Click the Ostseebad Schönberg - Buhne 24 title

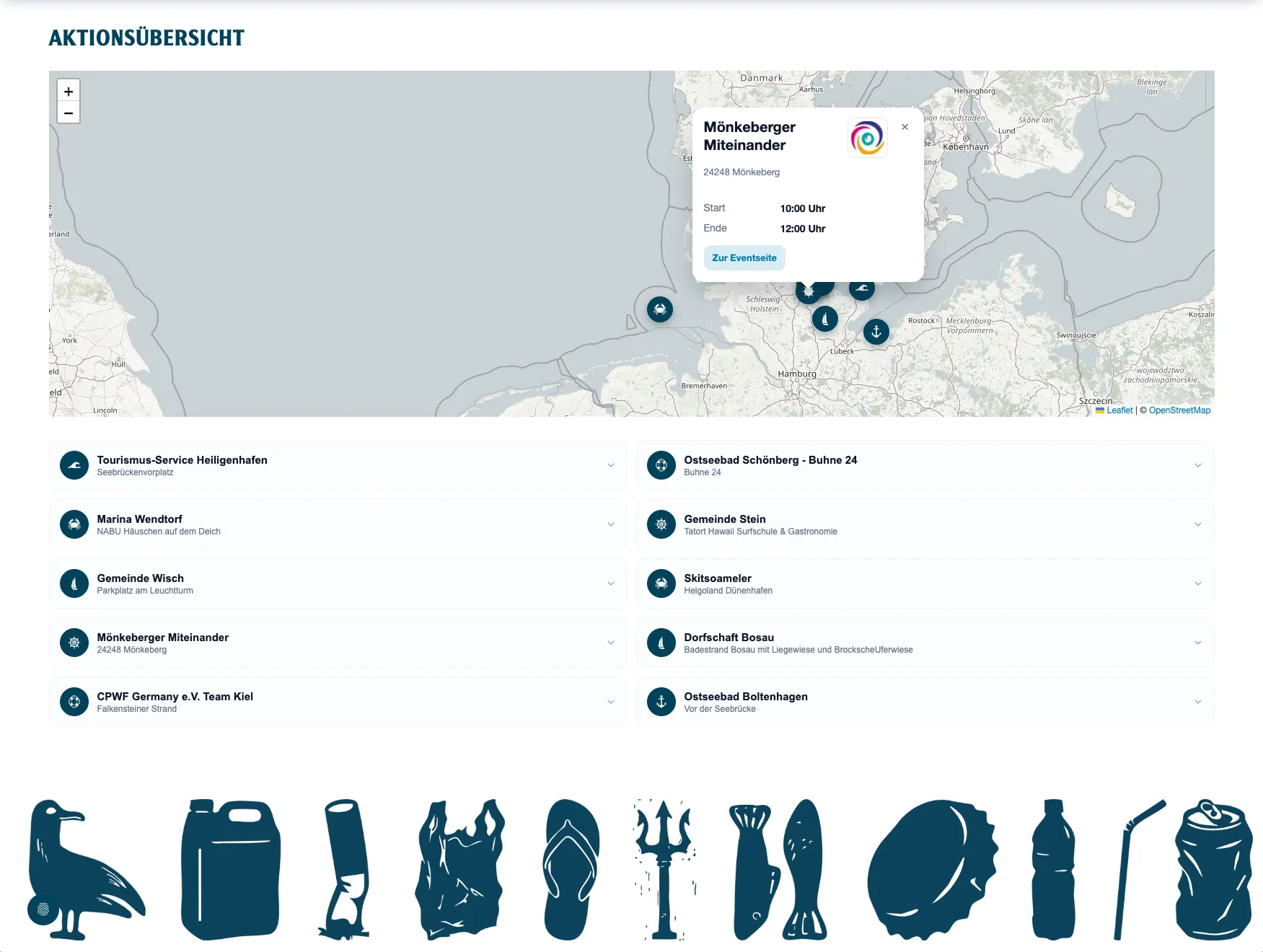770,460
